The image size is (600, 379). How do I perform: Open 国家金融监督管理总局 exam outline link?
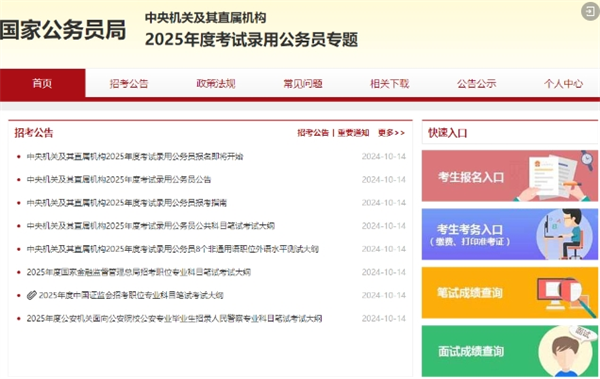click(x=139, y=272)
